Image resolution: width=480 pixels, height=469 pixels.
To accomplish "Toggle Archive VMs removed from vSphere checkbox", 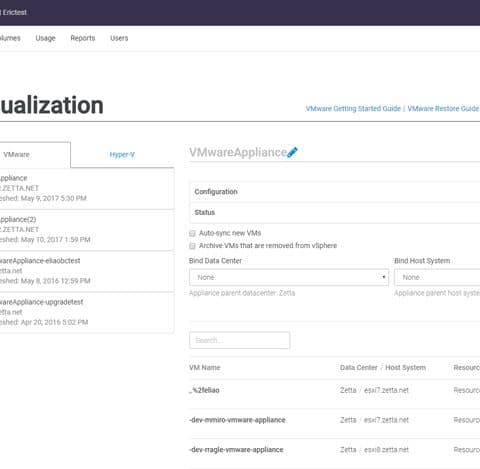I will point(192,246).
